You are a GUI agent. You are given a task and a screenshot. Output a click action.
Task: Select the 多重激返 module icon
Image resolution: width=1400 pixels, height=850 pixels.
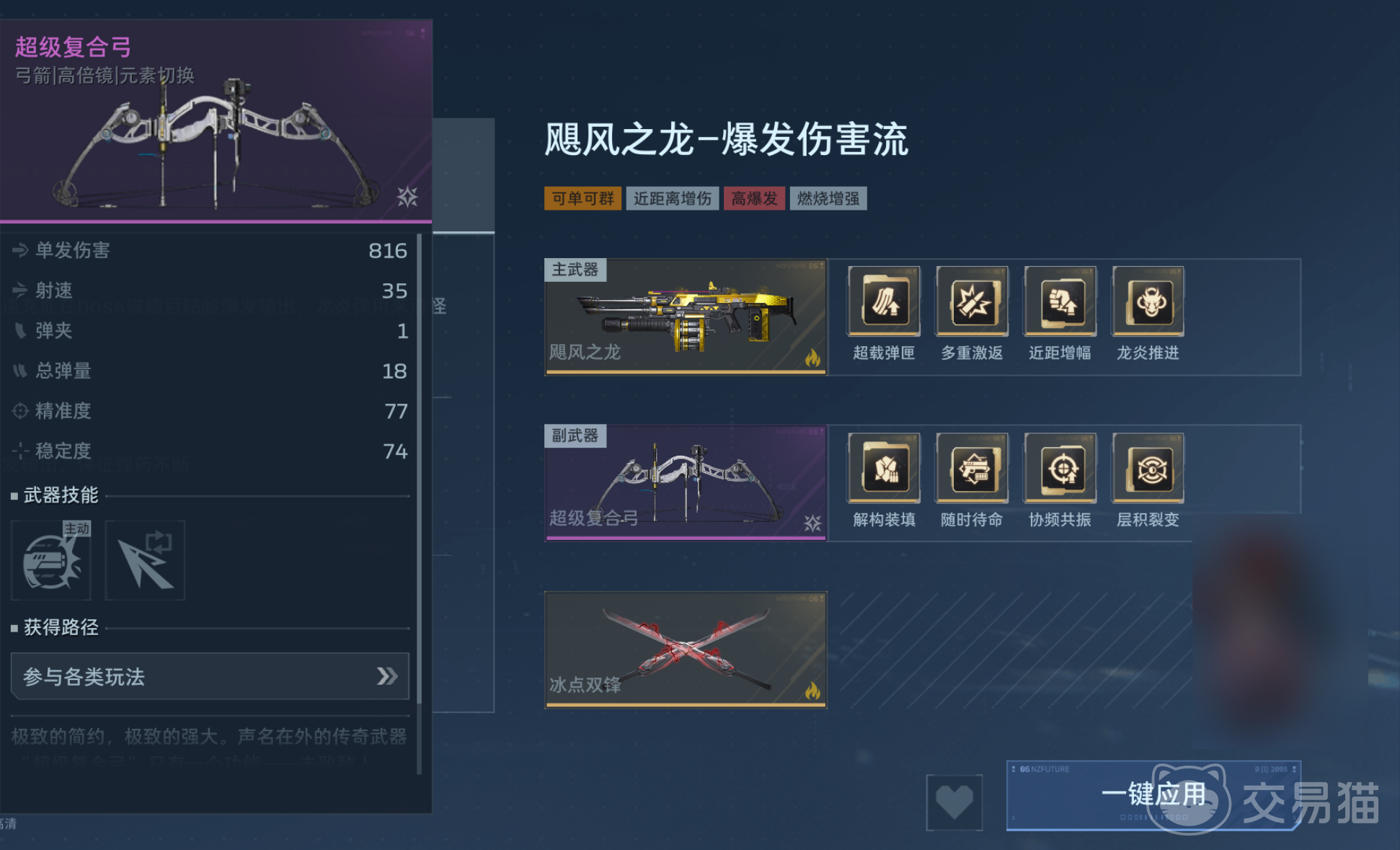972,301
